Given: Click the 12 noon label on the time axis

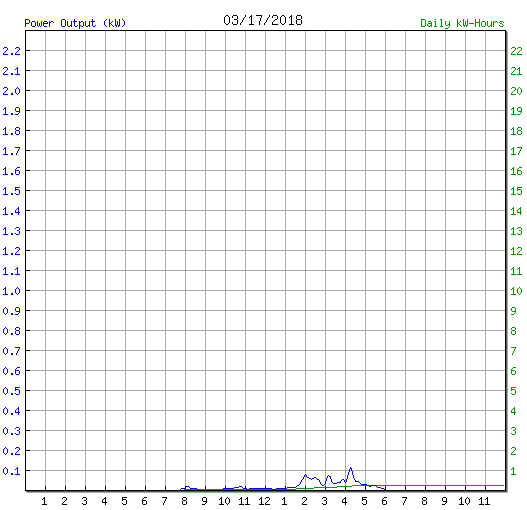Looking at the screenshot, I should coord(265,501).
